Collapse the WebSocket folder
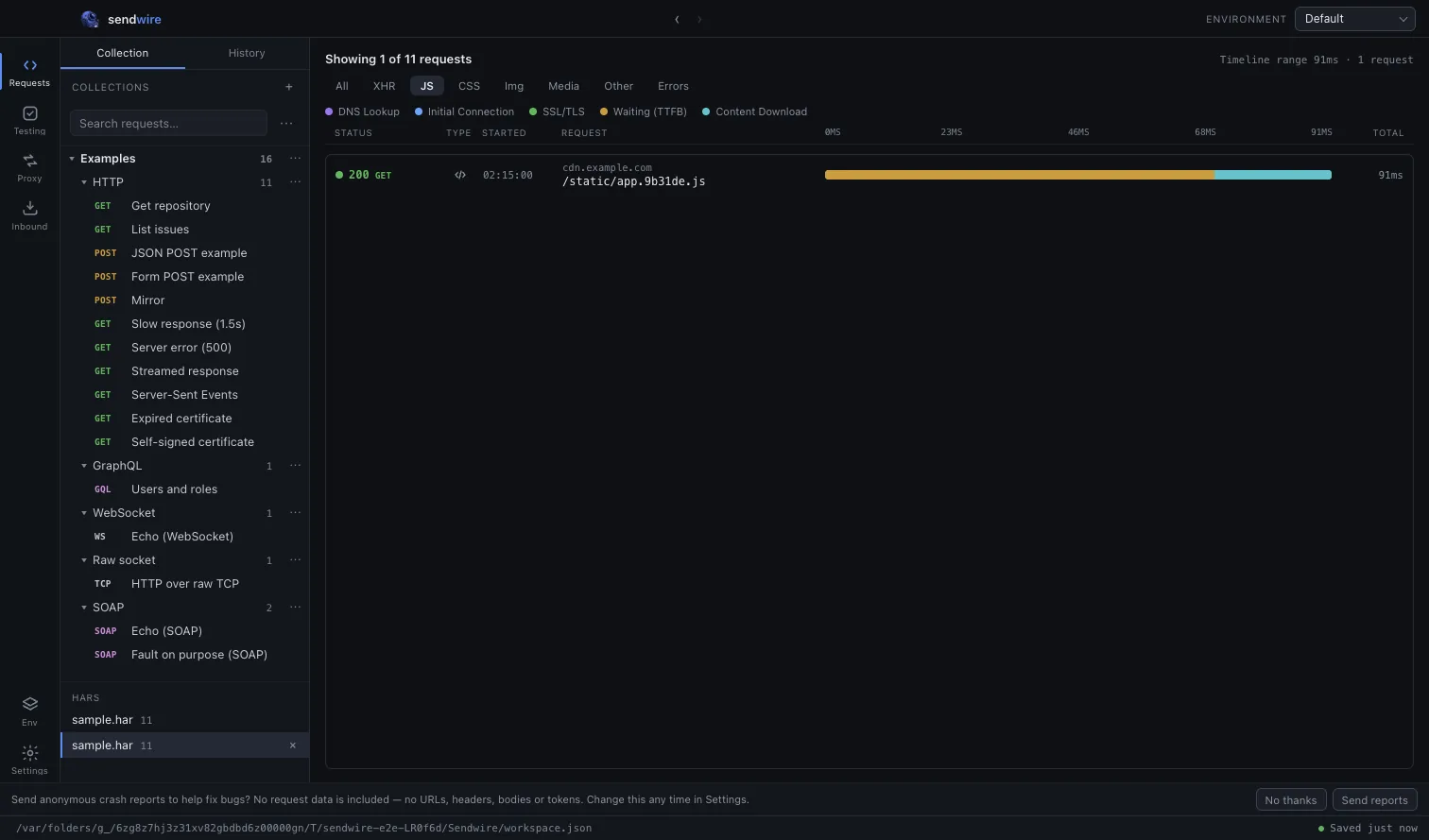 click(84, 513)
